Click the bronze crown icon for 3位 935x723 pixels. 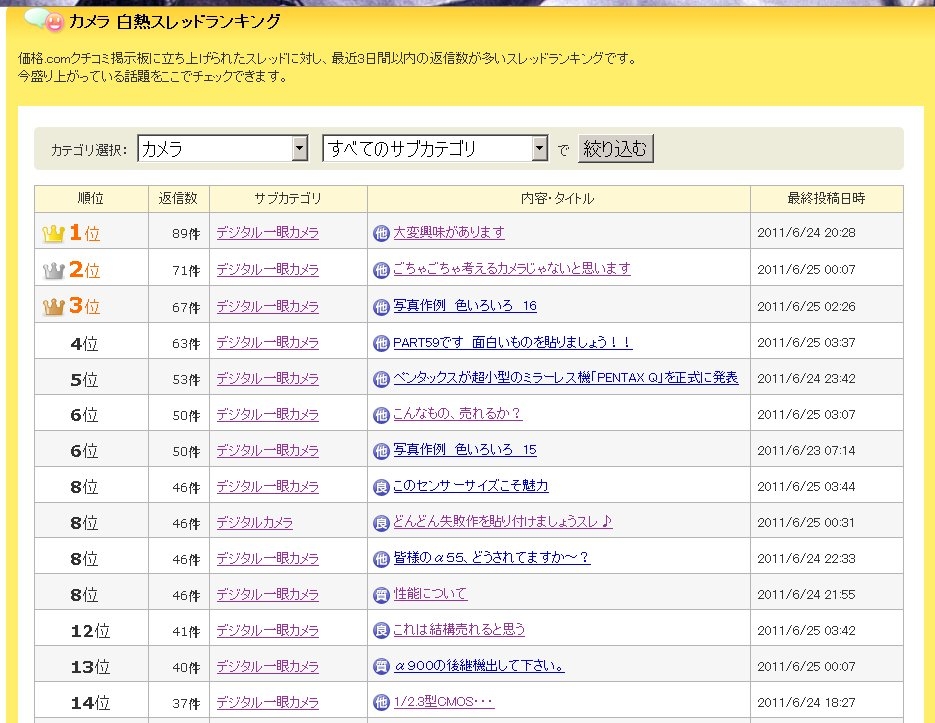pyautogui.click(x=53, y=307)
